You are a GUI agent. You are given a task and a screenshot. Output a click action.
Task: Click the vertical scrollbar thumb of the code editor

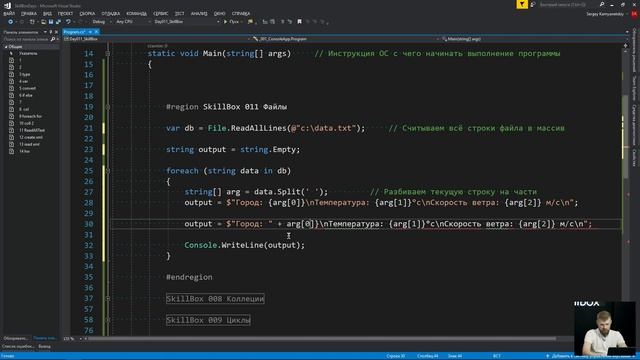tap(625, 137)
